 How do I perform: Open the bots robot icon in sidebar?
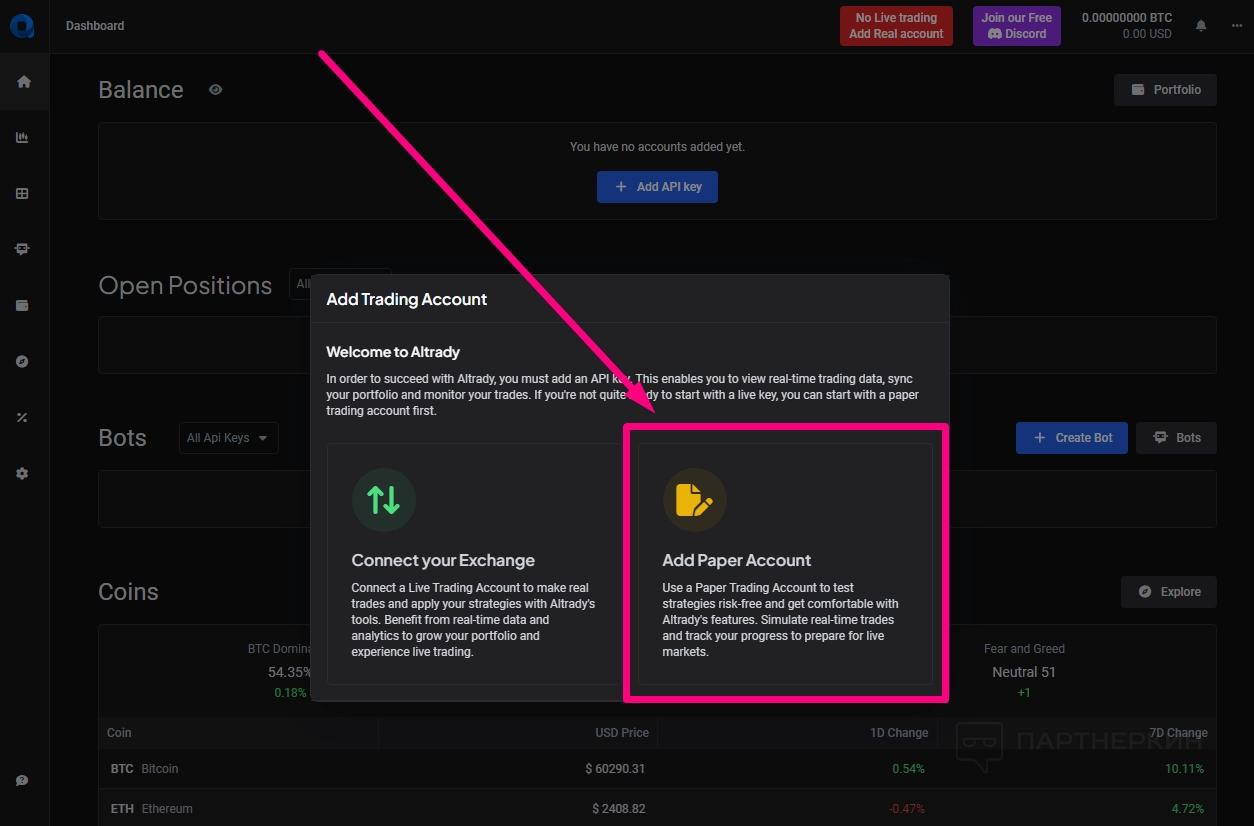23,249
